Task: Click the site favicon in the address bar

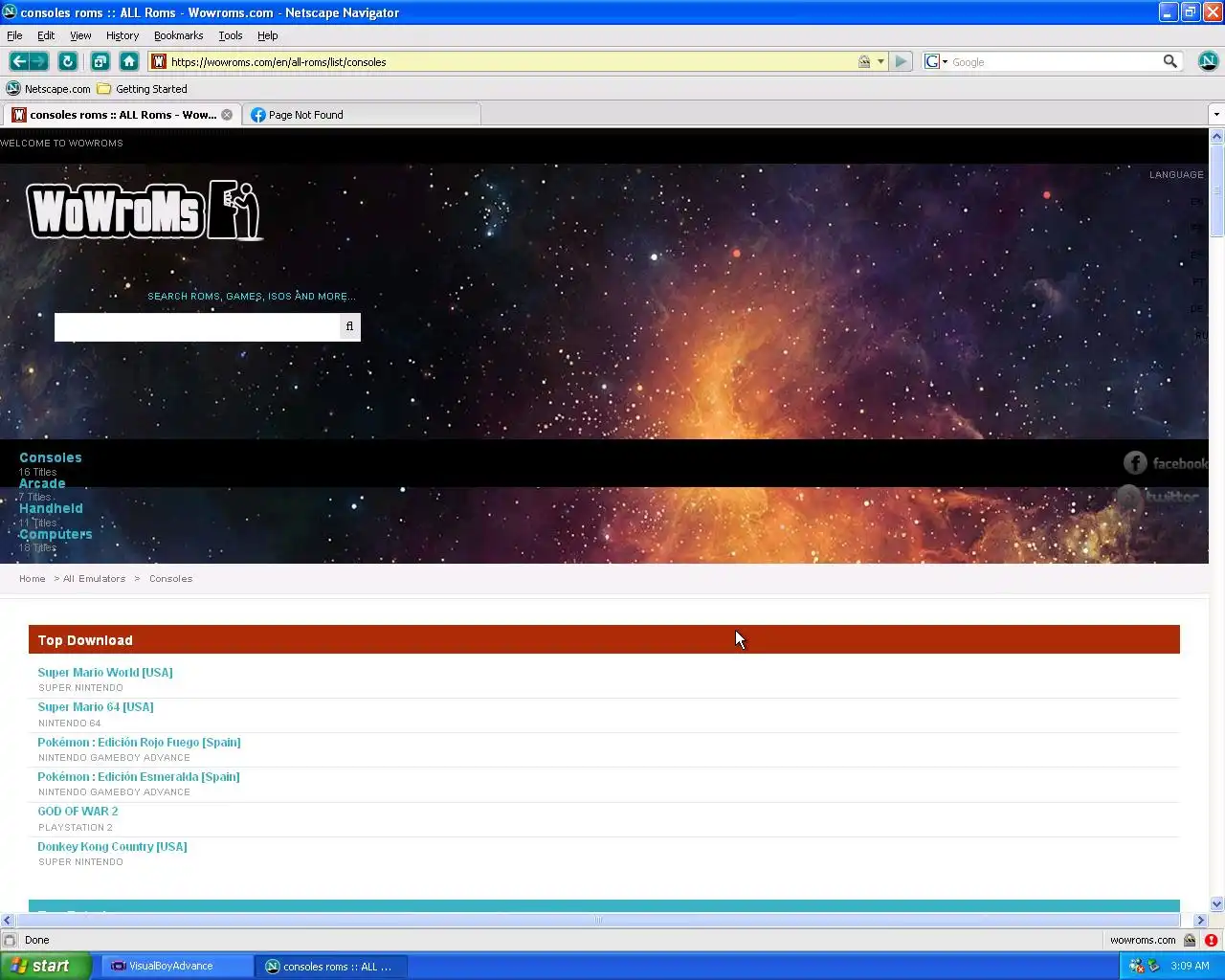Action: click(159, 61)
